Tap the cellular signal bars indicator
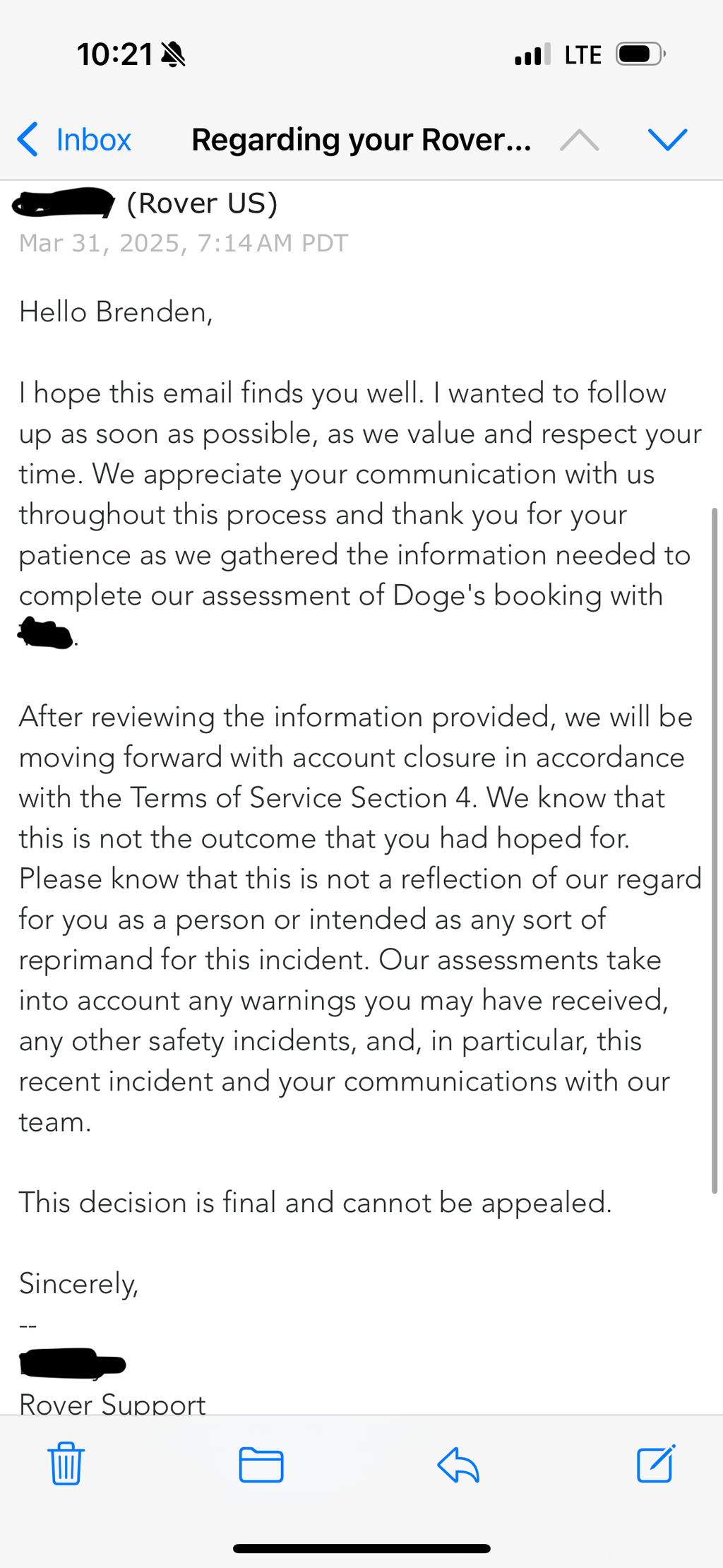The width and height of the screenshot is (723, 1568). tap(530, 54)
